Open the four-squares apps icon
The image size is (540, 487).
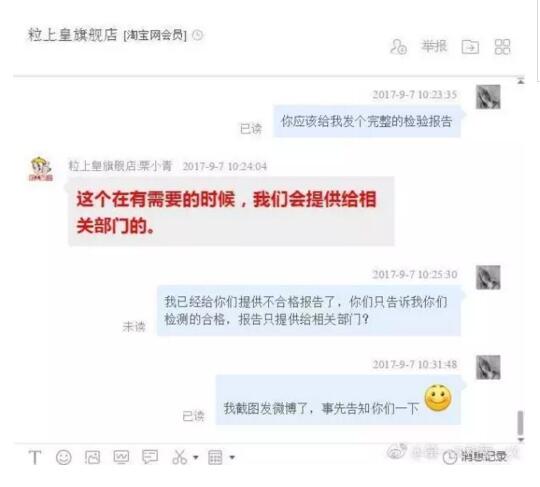coord(502,46)
